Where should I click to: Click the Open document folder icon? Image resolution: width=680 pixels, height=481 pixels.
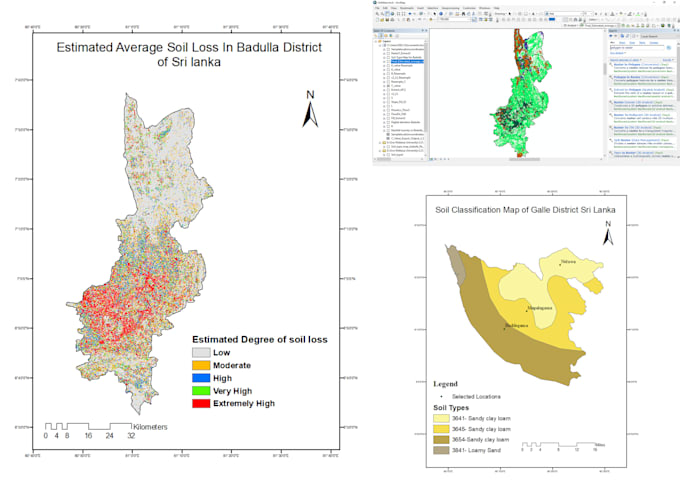tap(382, 20)
